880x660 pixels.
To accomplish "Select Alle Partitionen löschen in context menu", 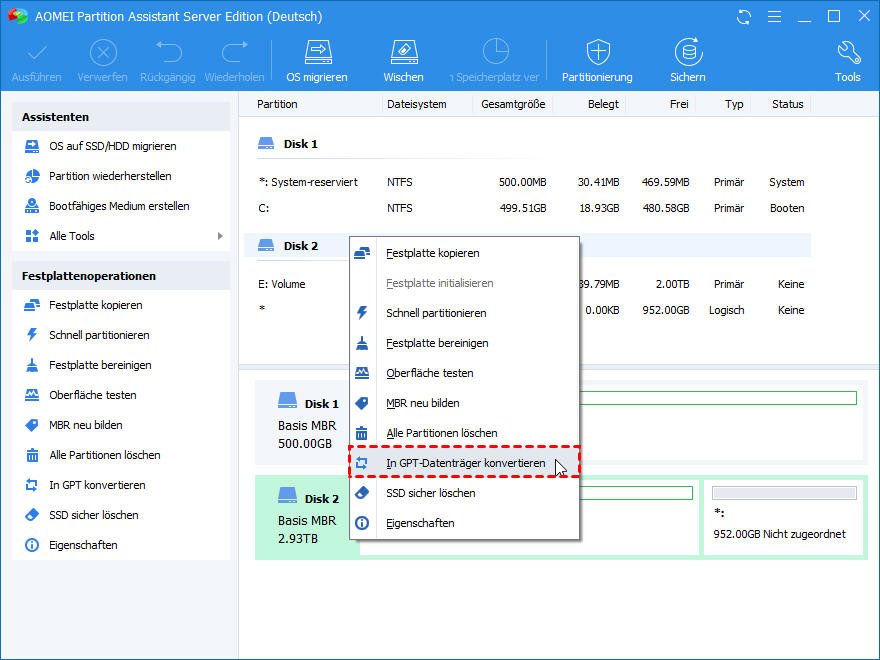I will 464,433.
